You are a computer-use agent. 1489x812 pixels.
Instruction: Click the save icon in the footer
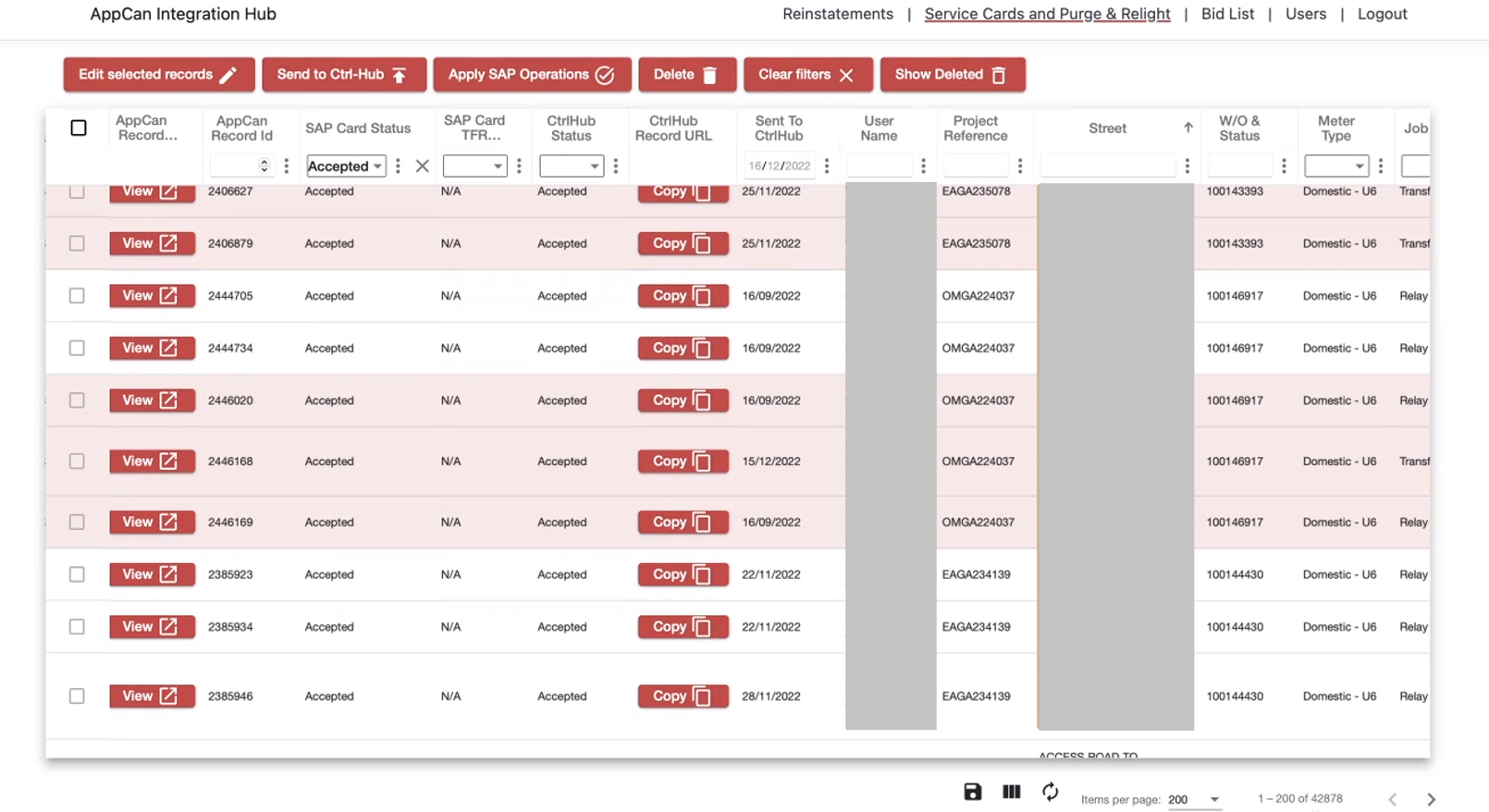[x=972, y=792]
